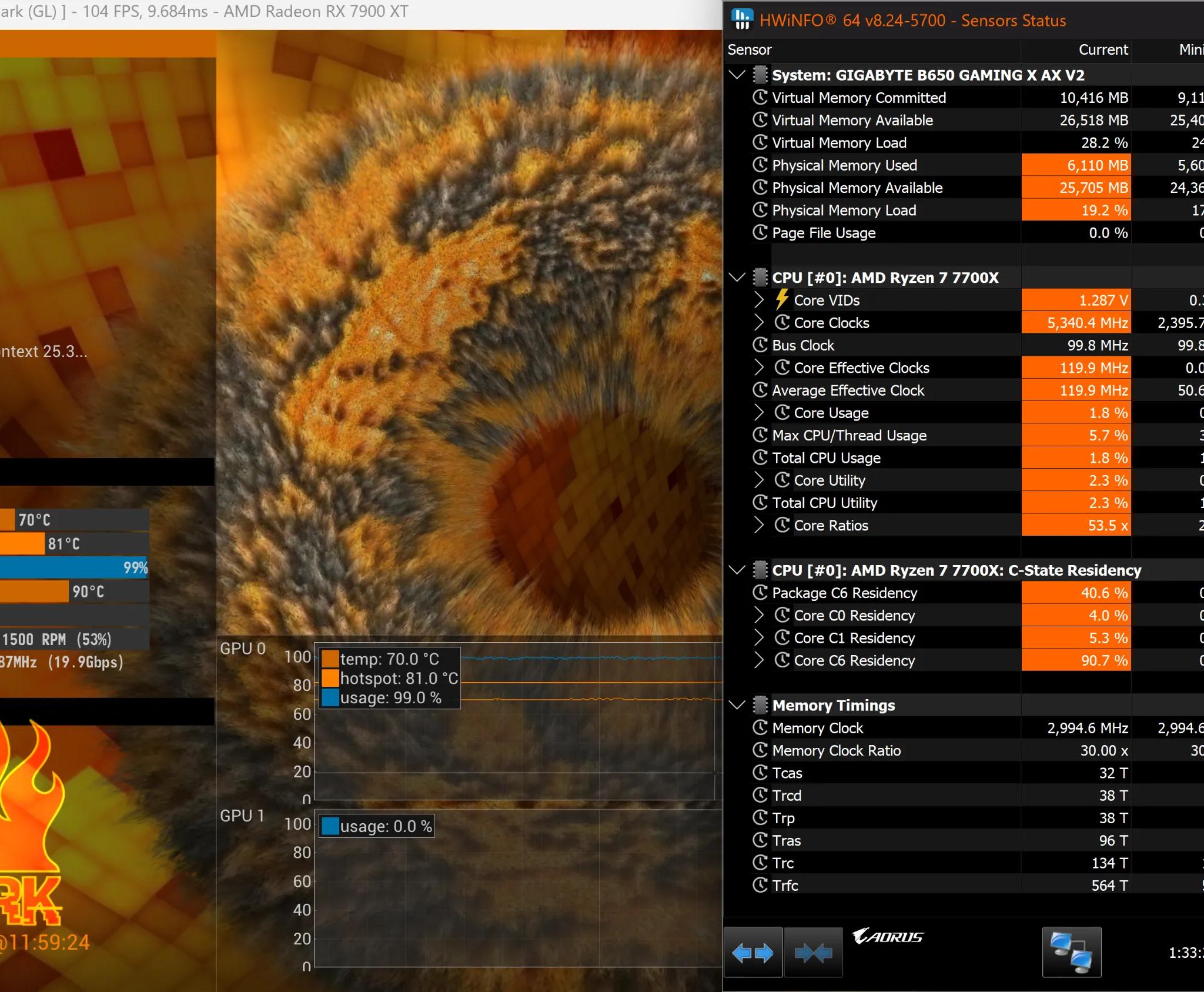Expand the Core C0 Residency row
1204x992 pixels.
759,616
